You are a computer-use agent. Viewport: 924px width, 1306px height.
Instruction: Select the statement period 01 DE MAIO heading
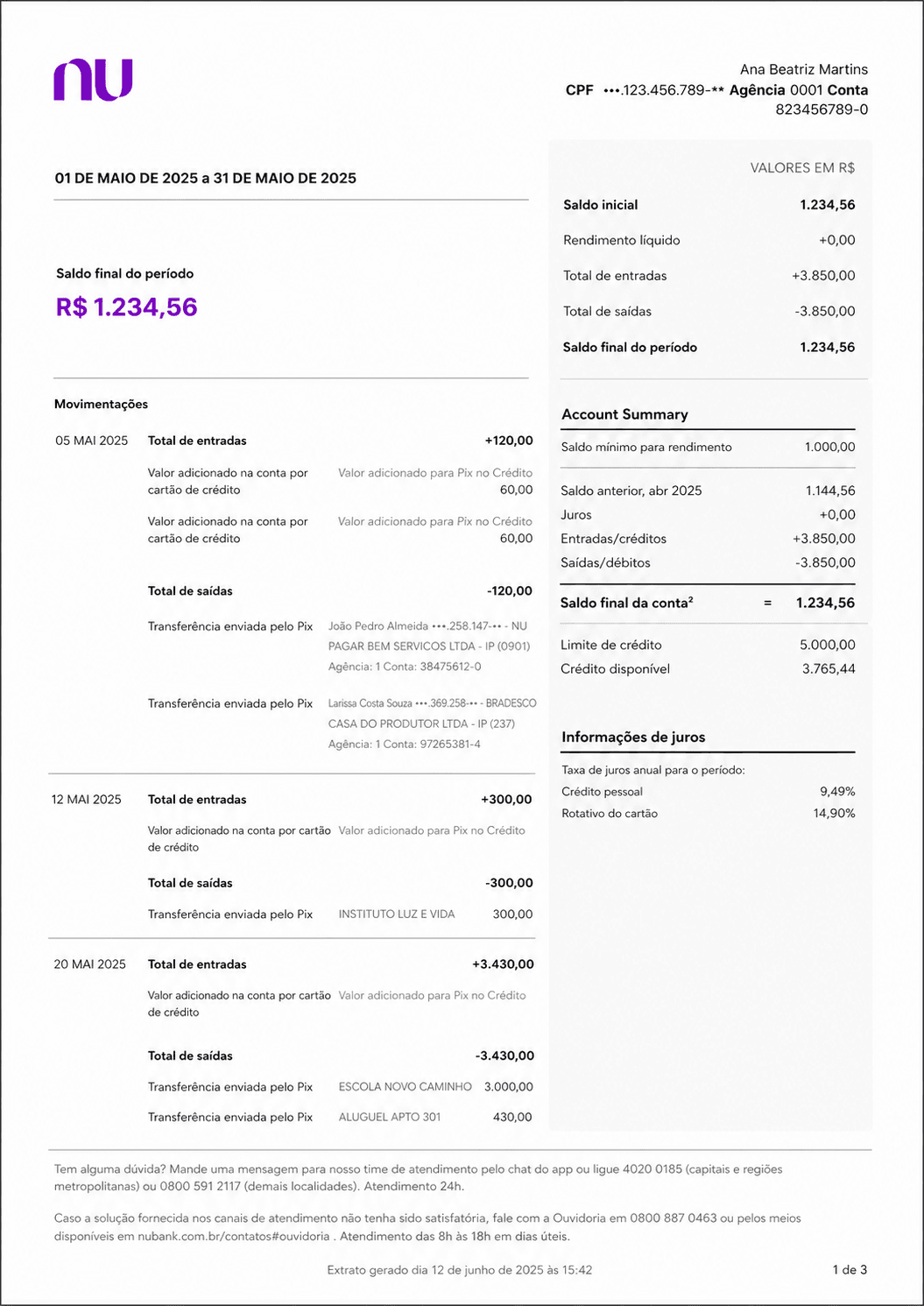[205, 178]
